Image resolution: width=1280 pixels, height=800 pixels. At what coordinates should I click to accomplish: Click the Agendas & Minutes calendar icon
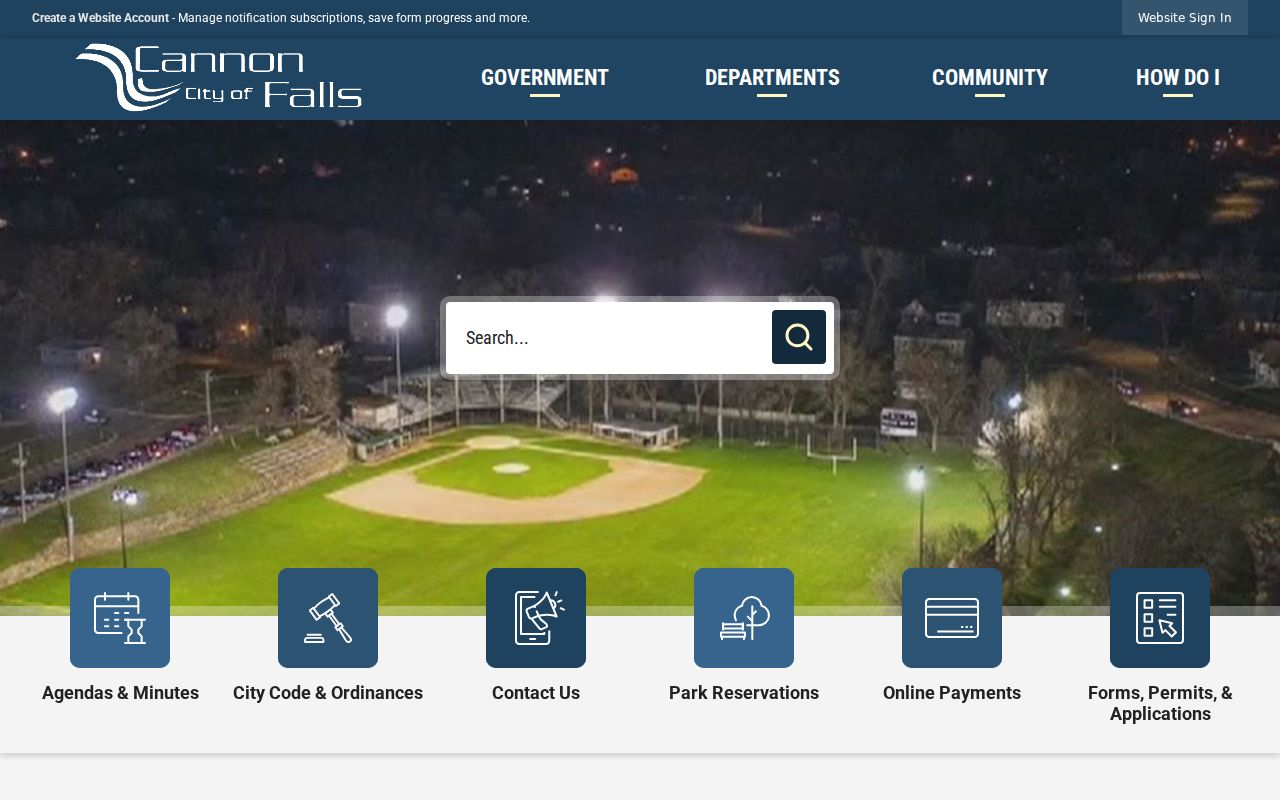[120, 618]
